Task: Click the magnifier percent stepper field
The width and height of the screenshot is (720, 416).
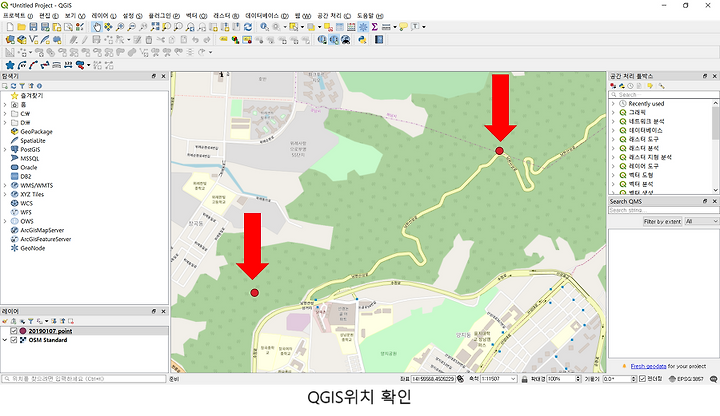Action: (x=564, y=379)
